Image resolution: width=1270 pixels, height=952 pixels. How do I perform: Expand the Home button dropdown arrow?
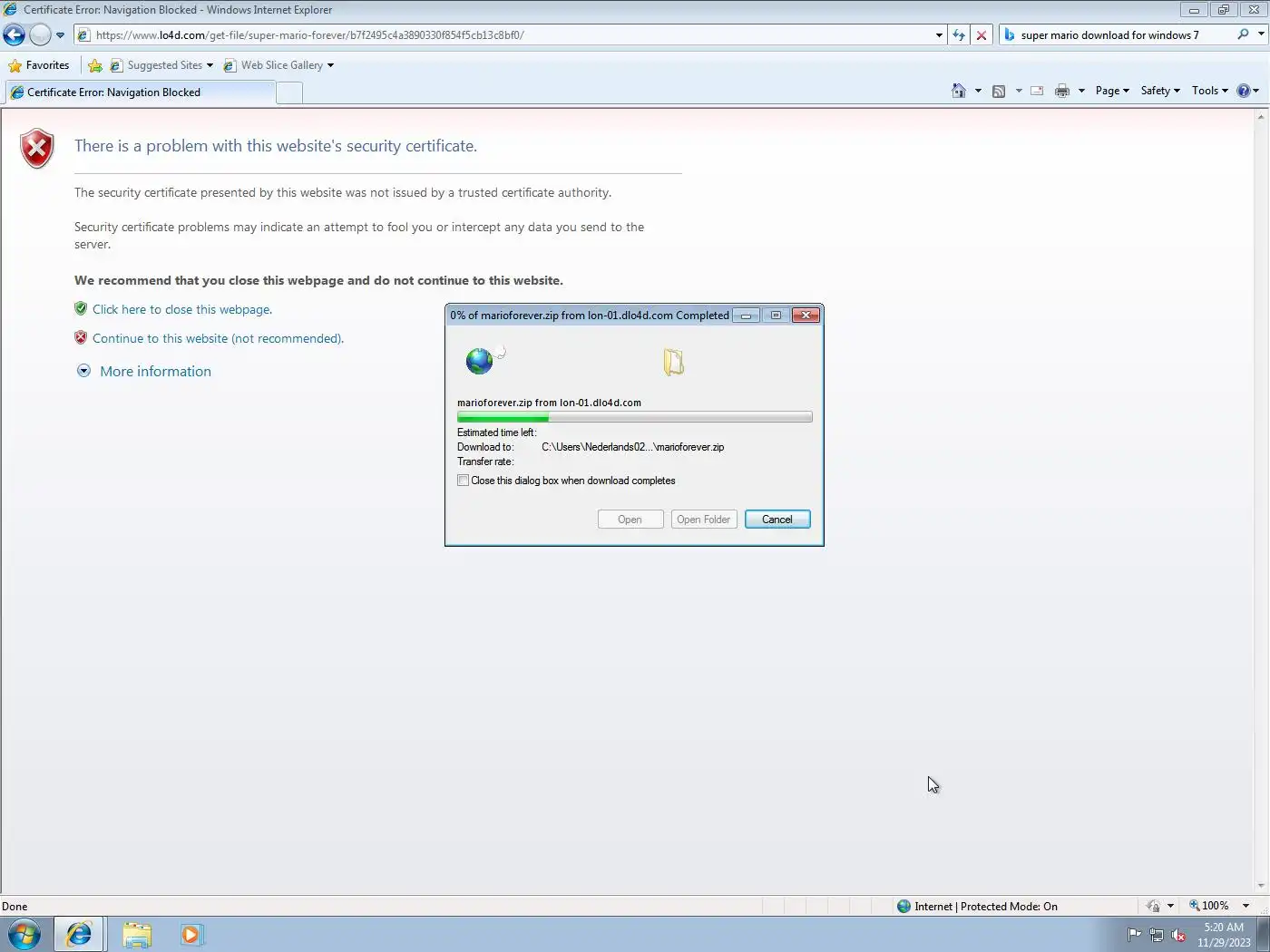(x=978, y=91)
